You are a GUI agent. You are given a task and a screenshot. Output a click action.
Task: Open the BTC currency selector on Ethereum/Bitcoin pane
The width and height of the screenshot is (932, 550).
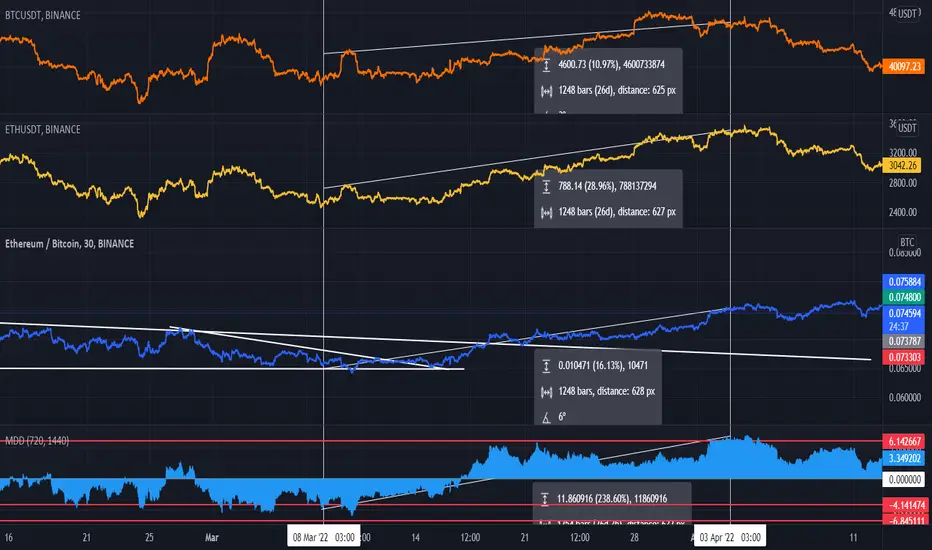[907, 242]
